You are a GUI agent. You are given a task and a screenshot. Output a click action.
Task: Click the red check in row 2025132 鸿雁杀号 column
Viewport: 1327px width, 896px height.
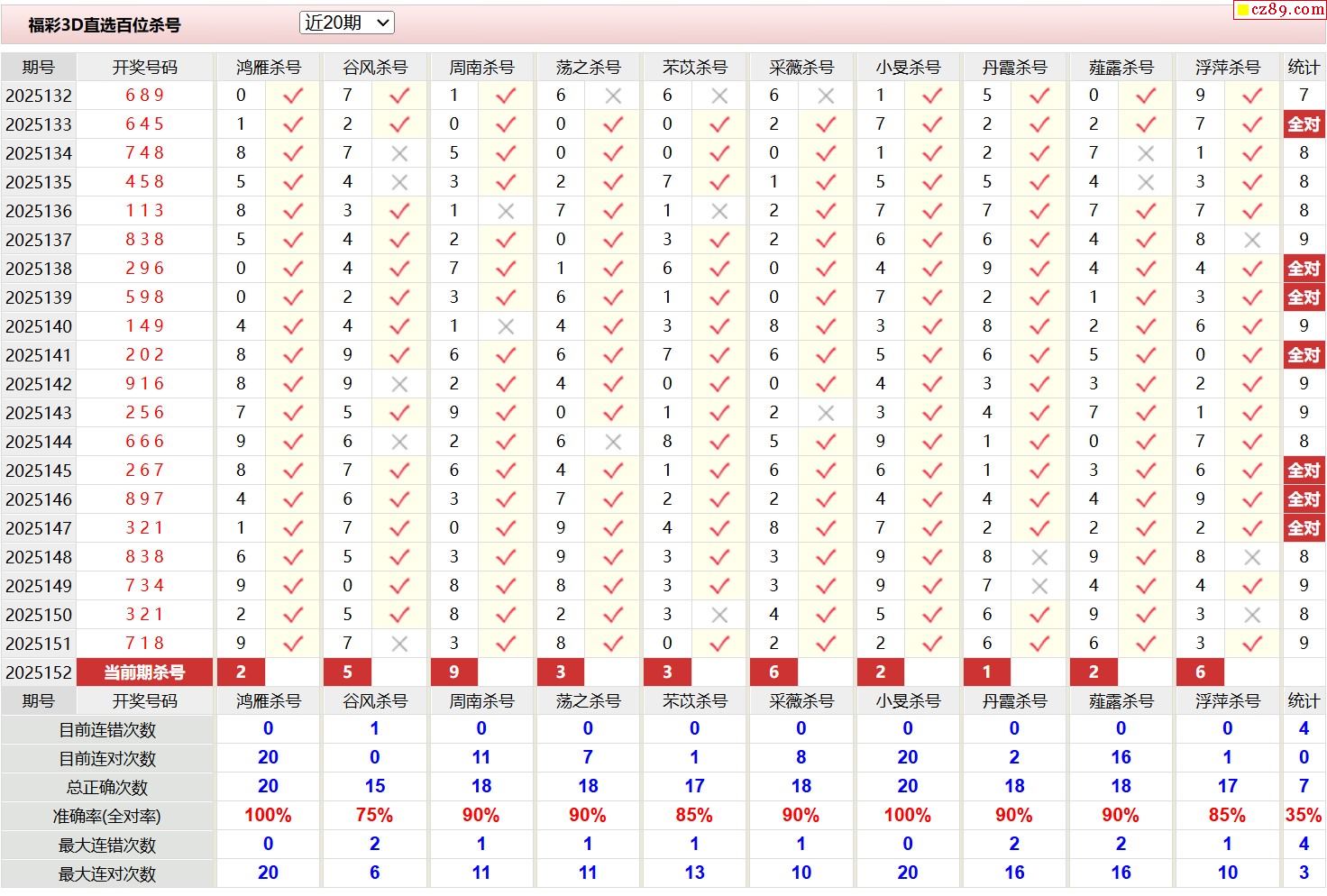click(x=293, y=95)
